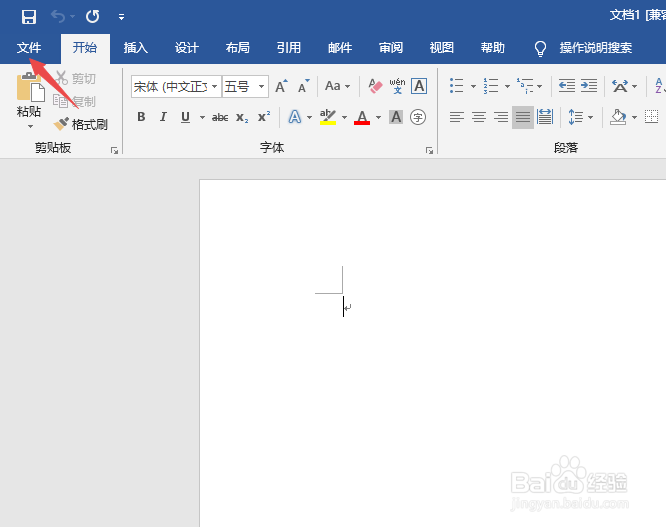Image resolution: width=666 pixels, height=527 pixels.
Task: Click the Redo/Repeat arrow icon
Action: coord(92,17)
